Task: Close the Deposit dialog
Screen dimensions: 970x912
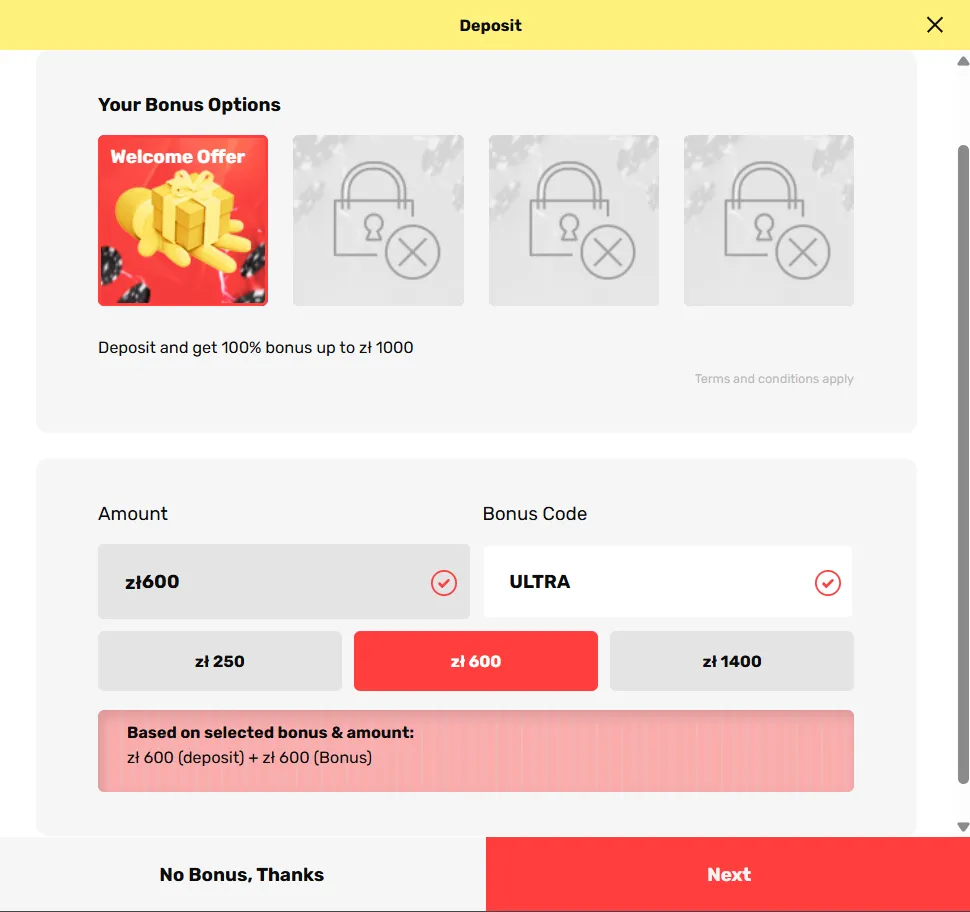Action: 935,25
